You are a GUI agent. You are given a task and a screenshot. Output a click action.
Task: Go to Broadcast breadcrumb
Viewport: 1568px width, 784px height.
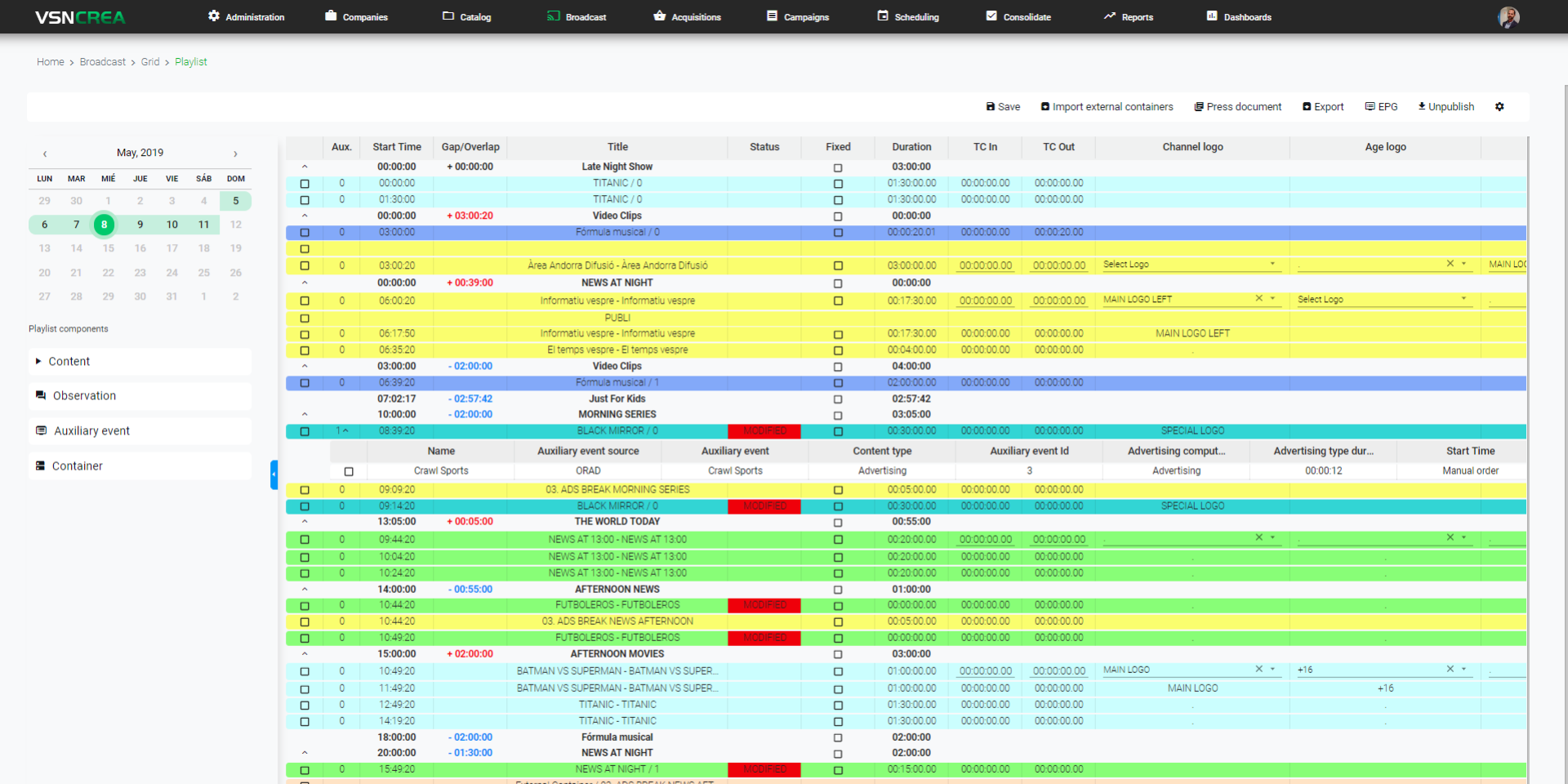tap(103, 62)
